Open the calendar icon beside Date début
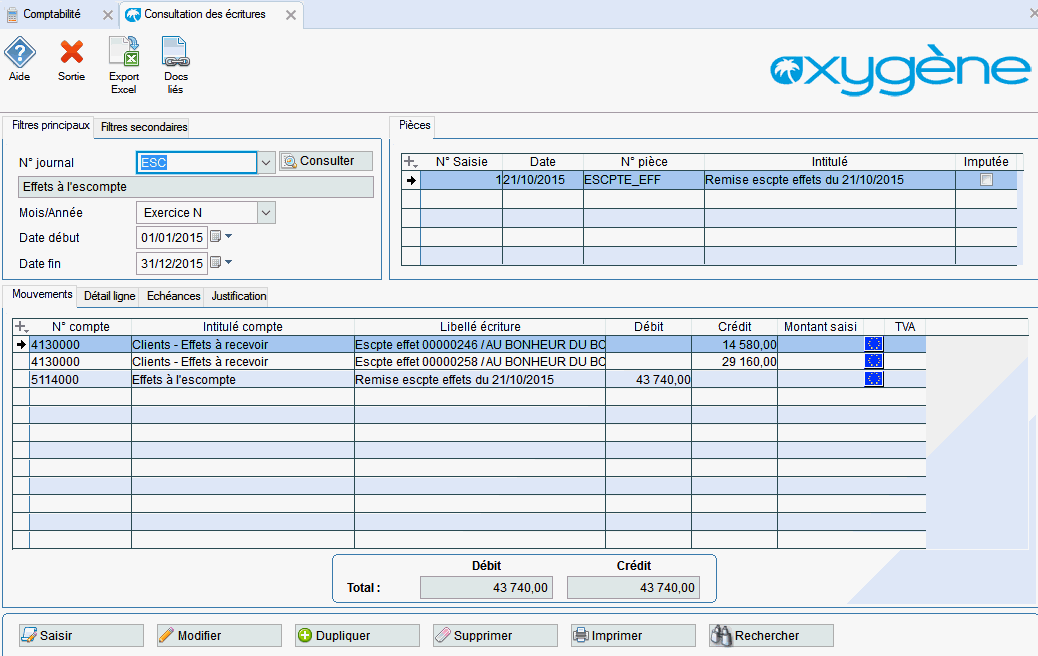 [x=215, y=236]
